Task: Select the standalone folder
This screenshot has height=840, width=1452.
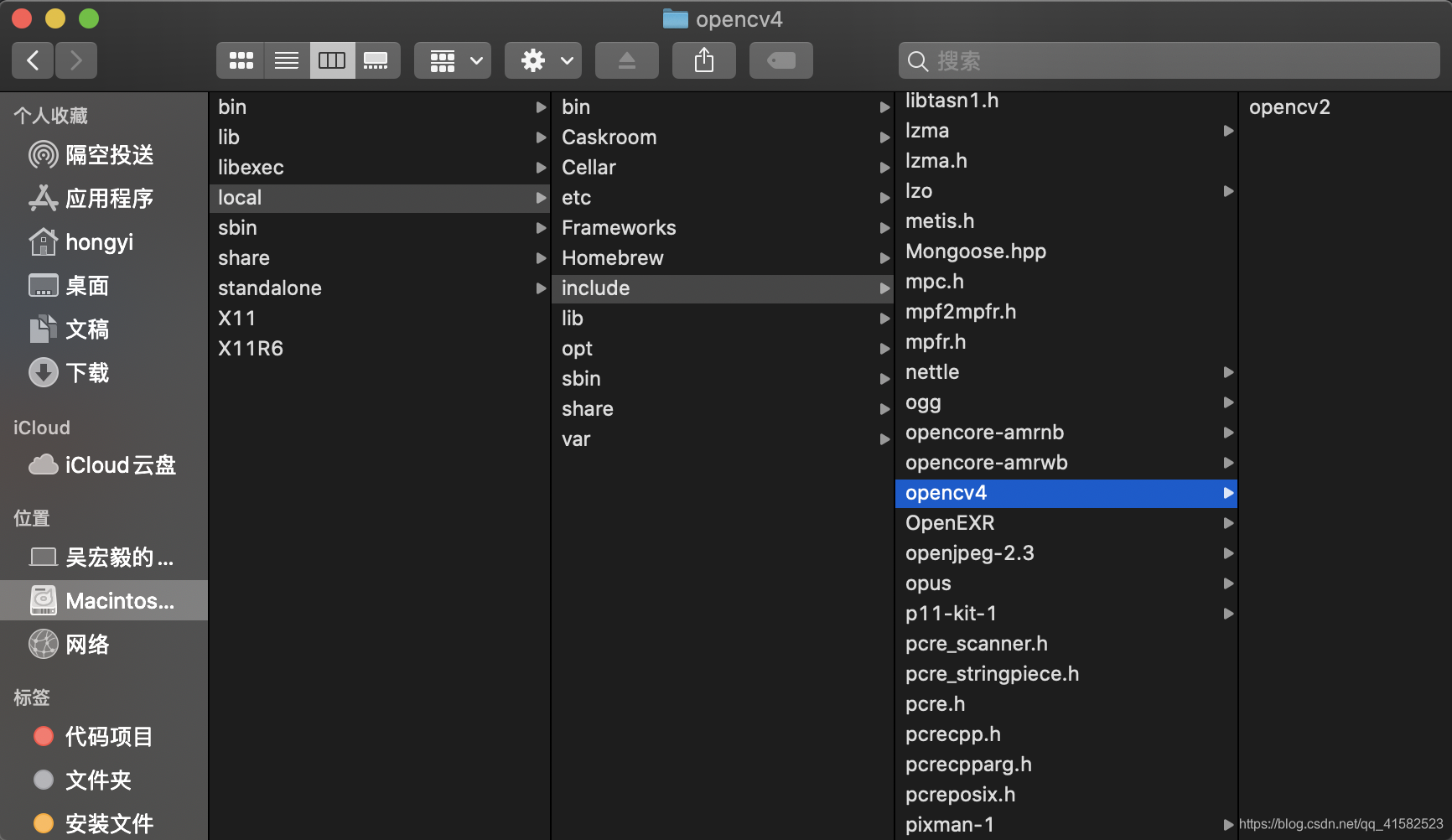Action: tap(379, 288)
